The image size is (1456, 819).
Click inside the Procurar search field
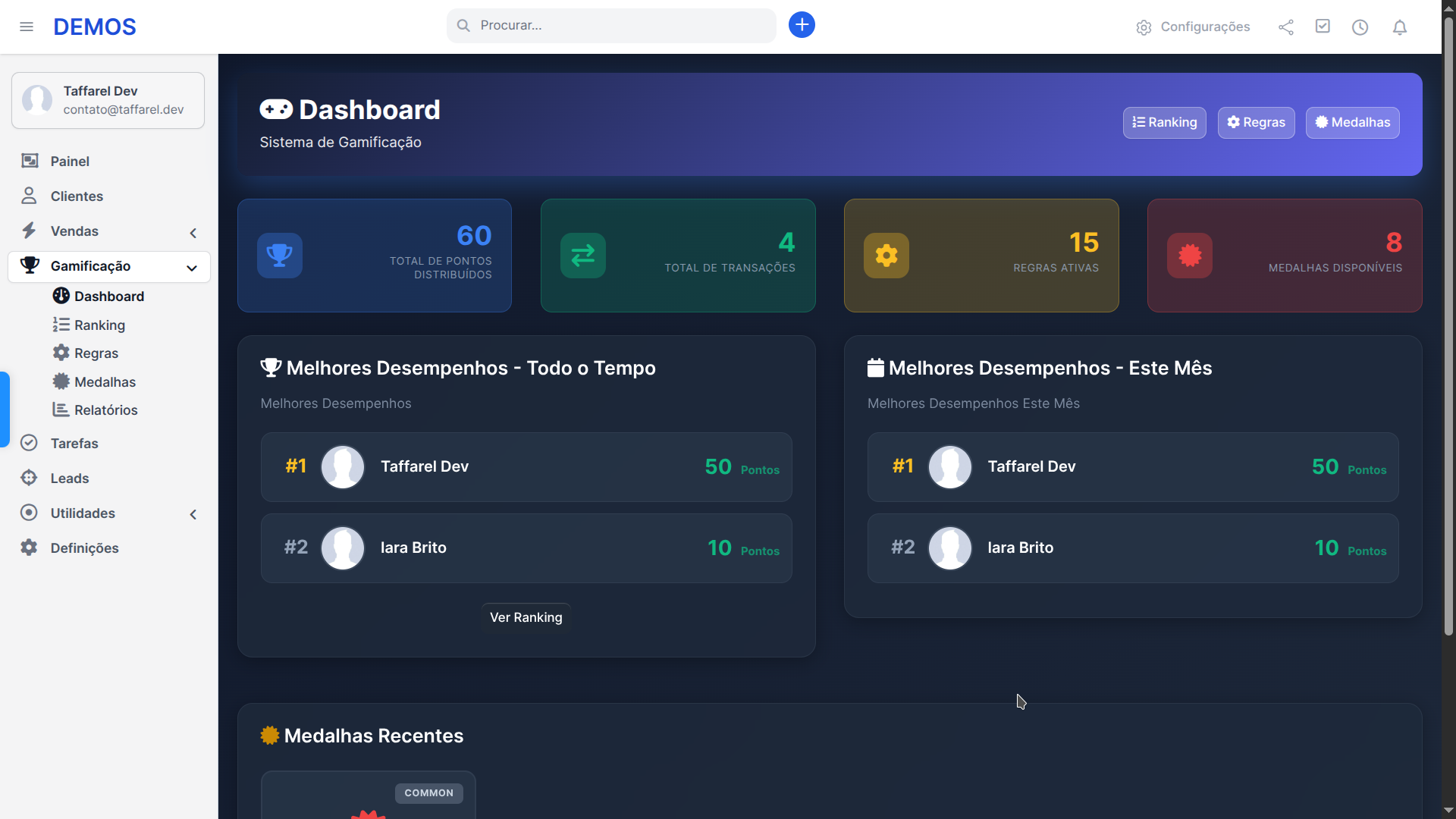pos(610,24)
